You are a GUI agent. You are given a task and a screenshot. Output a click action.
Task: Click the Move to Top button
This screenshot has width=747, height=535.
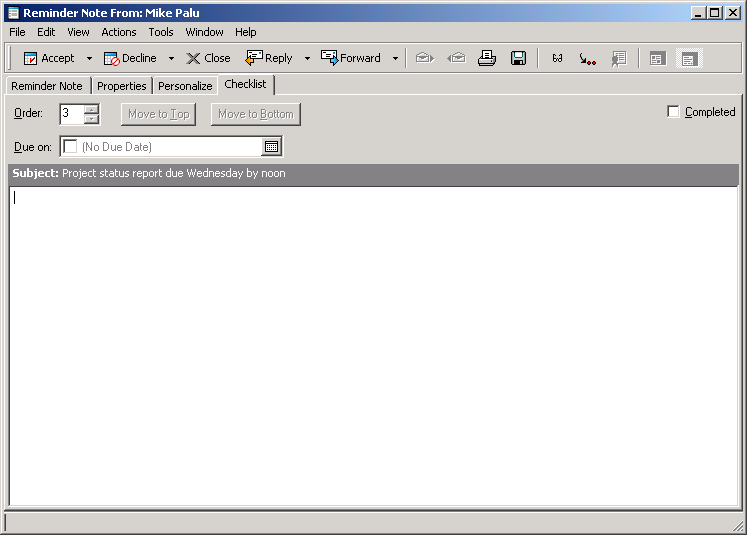(x=158, y=114)
